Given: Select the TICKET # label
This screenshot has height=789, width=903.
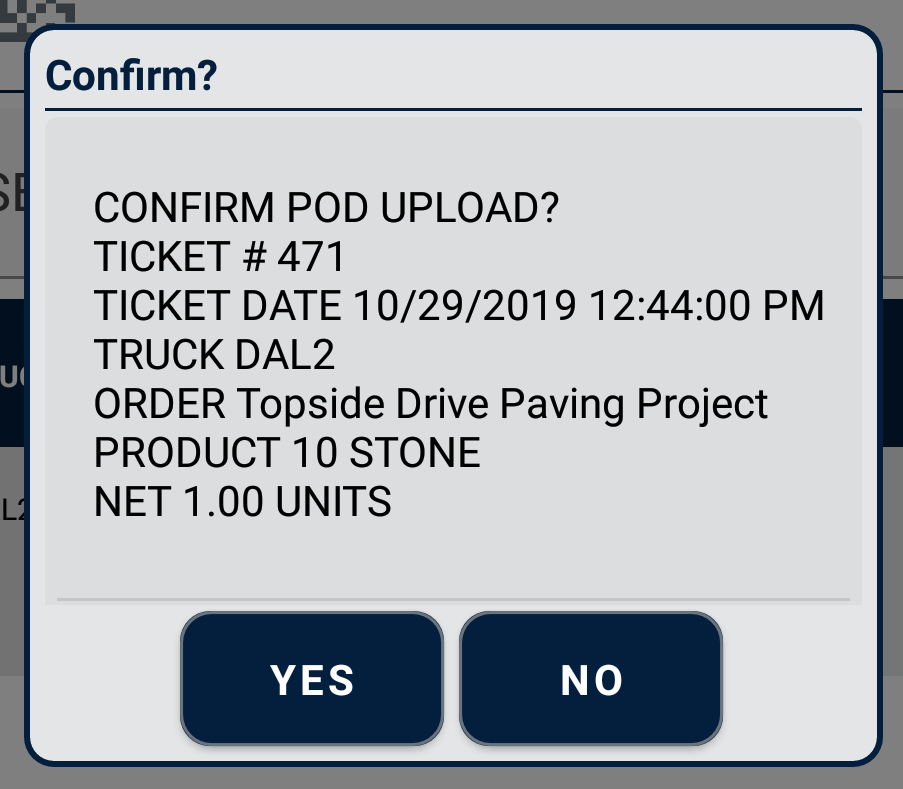Looking at the screenshot, I should [178, 258].
